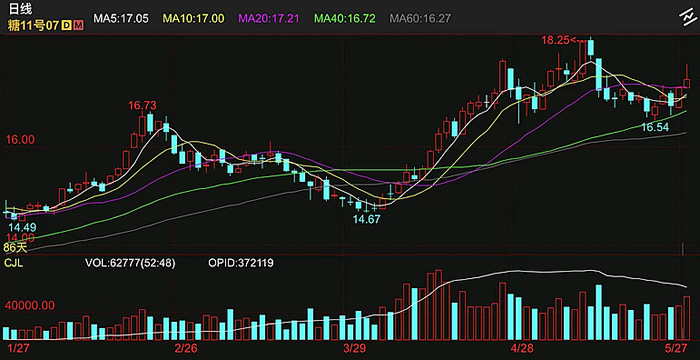Click the CJL indicator label
700x360 pixels.
click(14, 263)
